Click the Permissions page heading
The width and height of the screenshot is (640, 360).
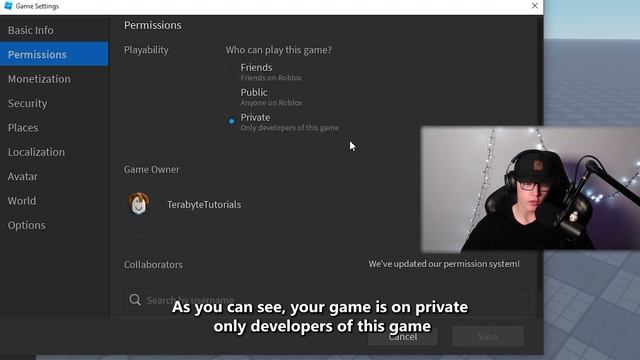(153, 25)
